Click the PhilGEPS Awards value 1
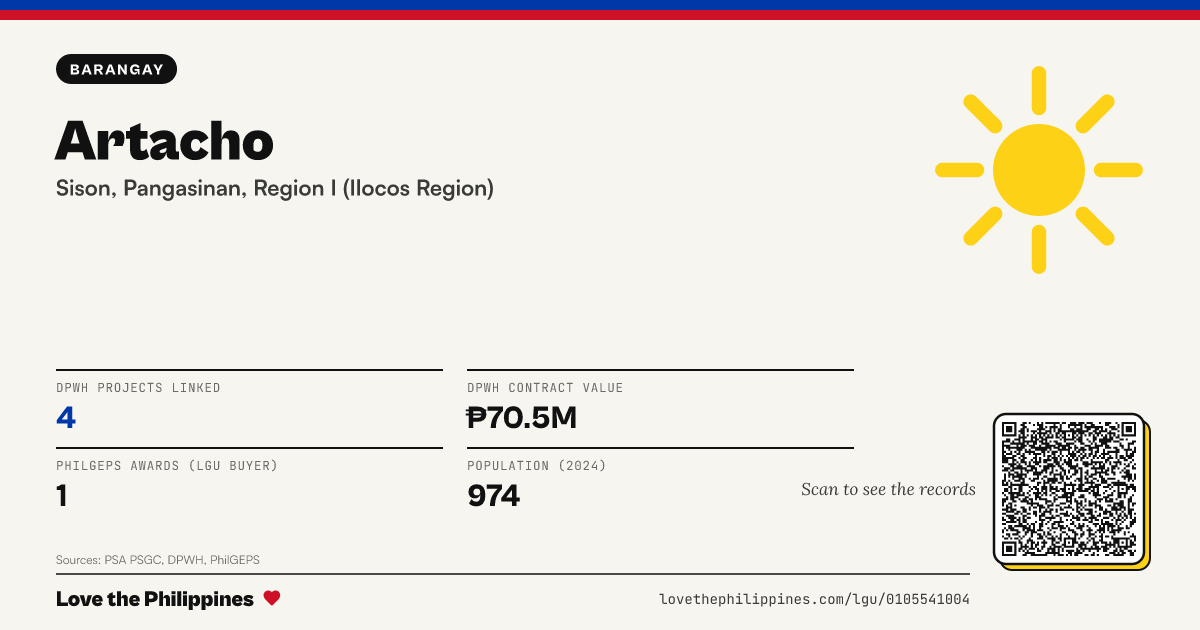1200x630 pixels. click(x=62, y=495)
